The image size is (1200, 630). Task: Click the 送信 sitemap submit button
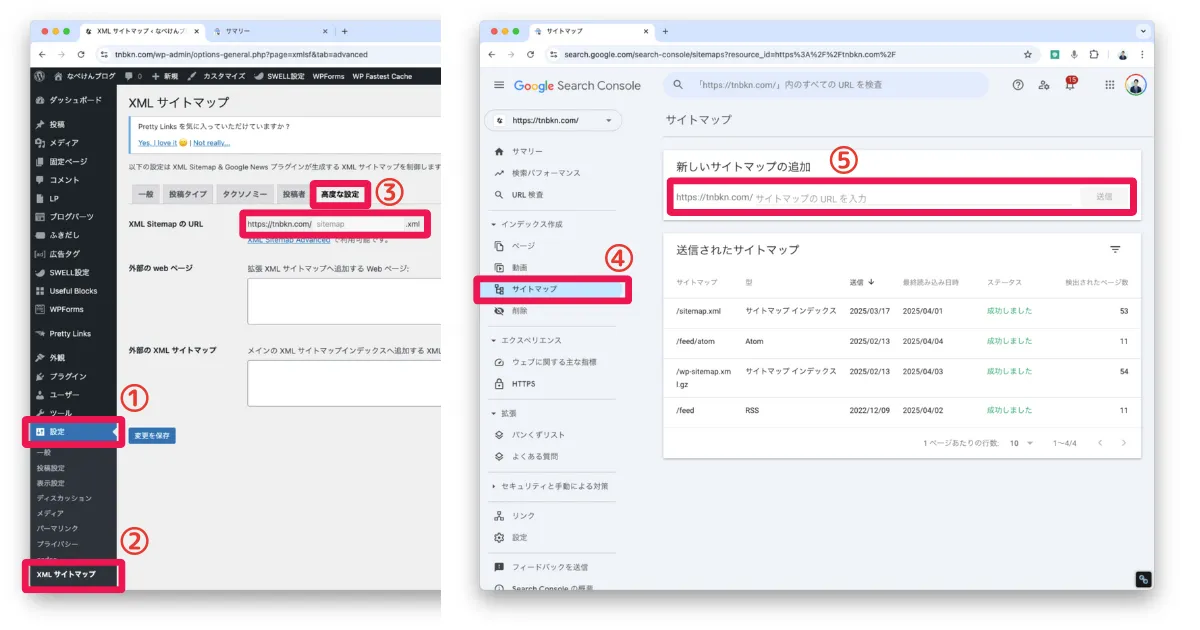point(1104,197)
